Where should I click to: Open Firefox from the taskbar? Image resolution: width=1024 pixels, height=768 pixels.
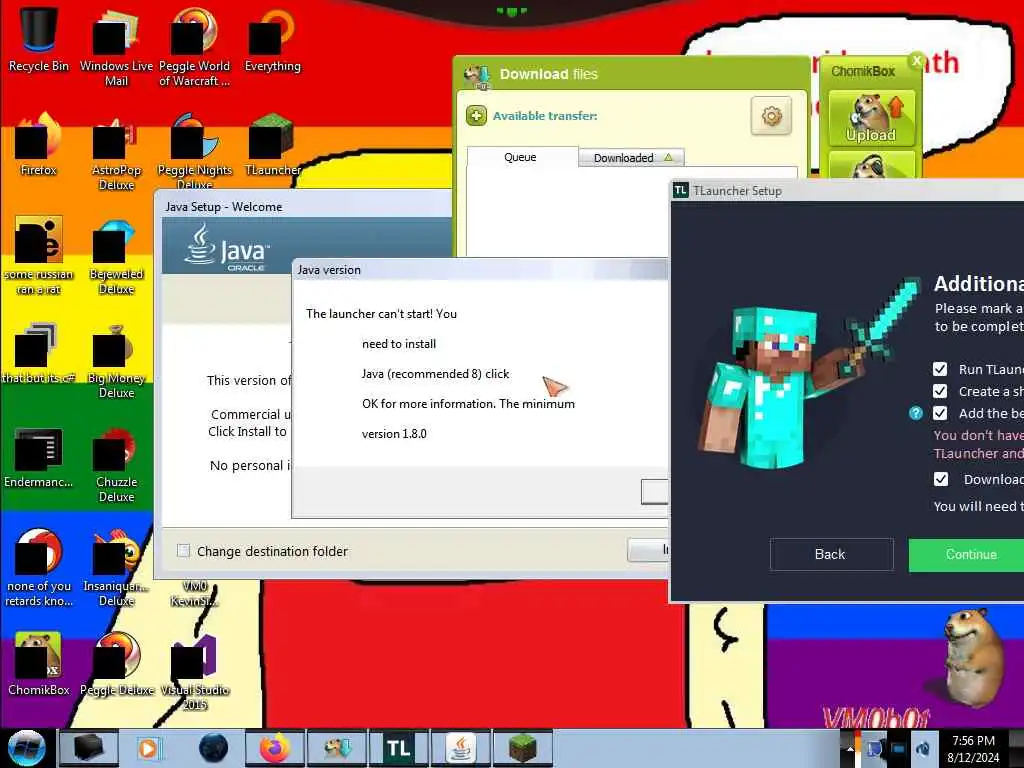coord(275,748)
